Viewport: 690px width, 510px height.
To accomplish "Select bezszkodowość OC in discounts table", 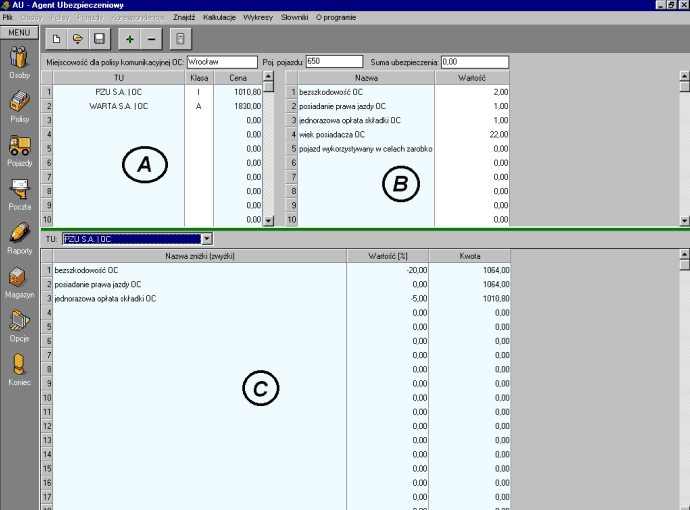I will [x=200, y=270].
